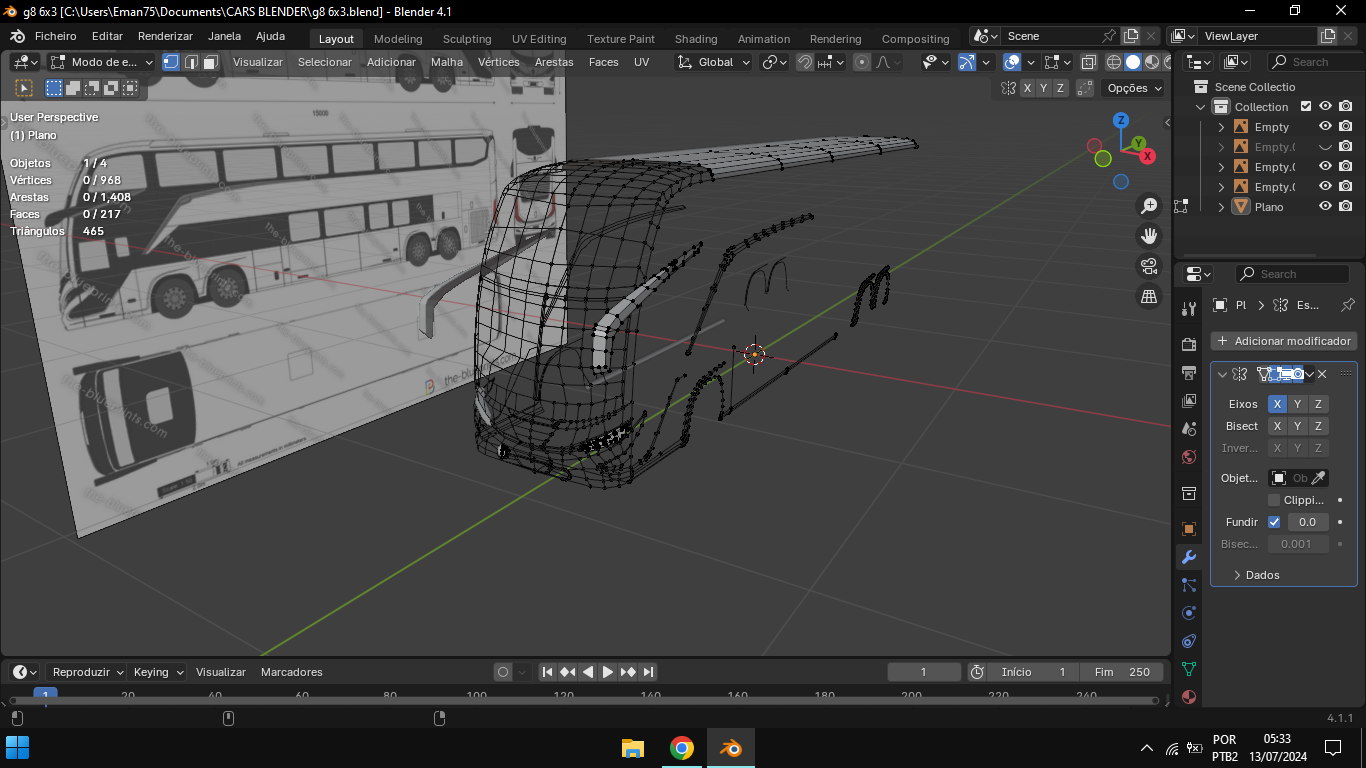This screenshot has width=1366, height=768.
Task: Select wireframe viewport shading
Action: [1114, 62]
